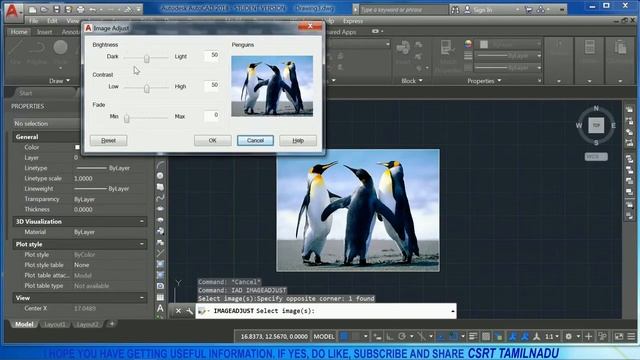Click the Sign In user icon

467,9
